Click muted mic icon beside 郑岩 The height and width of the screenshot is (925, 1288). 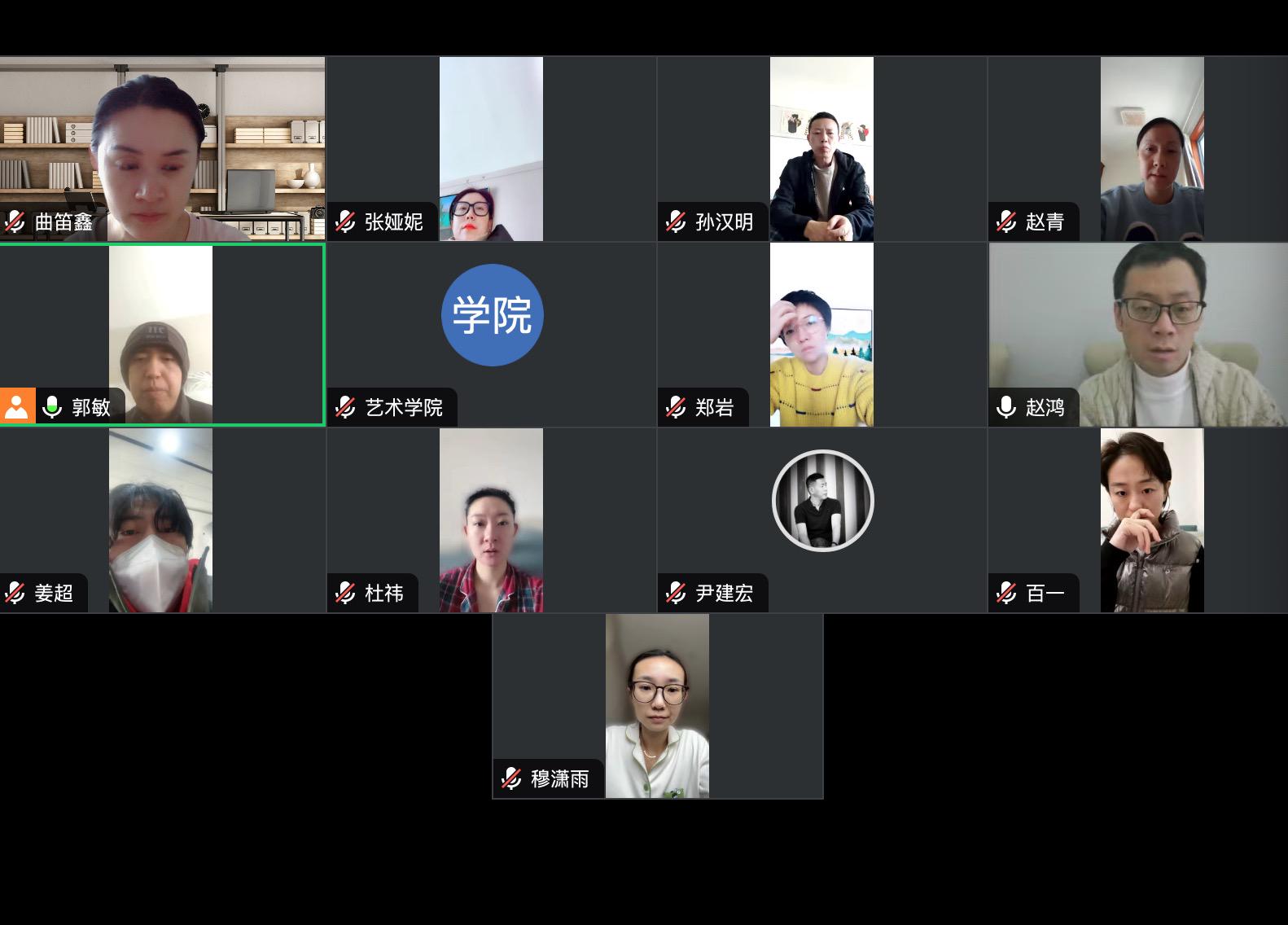(676, 407)
